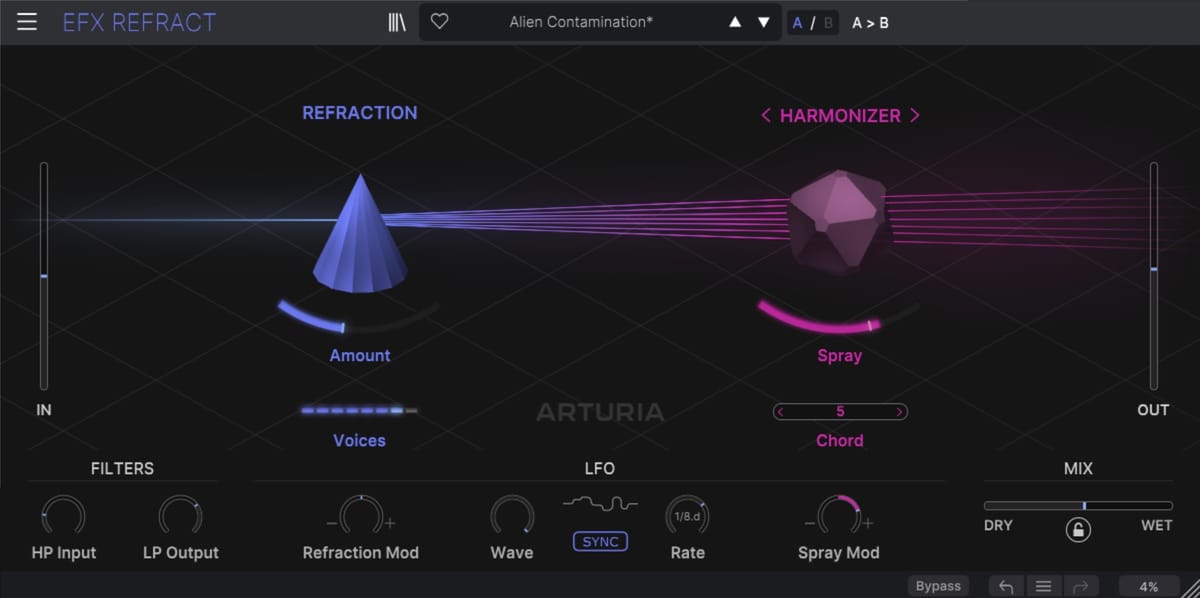Click the Spray Mod knob

coord(838,516)
